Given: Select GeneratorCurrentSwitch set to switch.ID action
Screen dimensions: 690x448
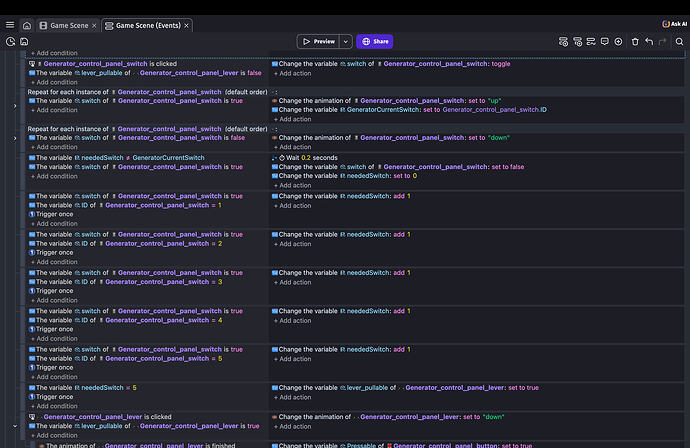Looking at the screenshot, I should (x=409, y=110).
